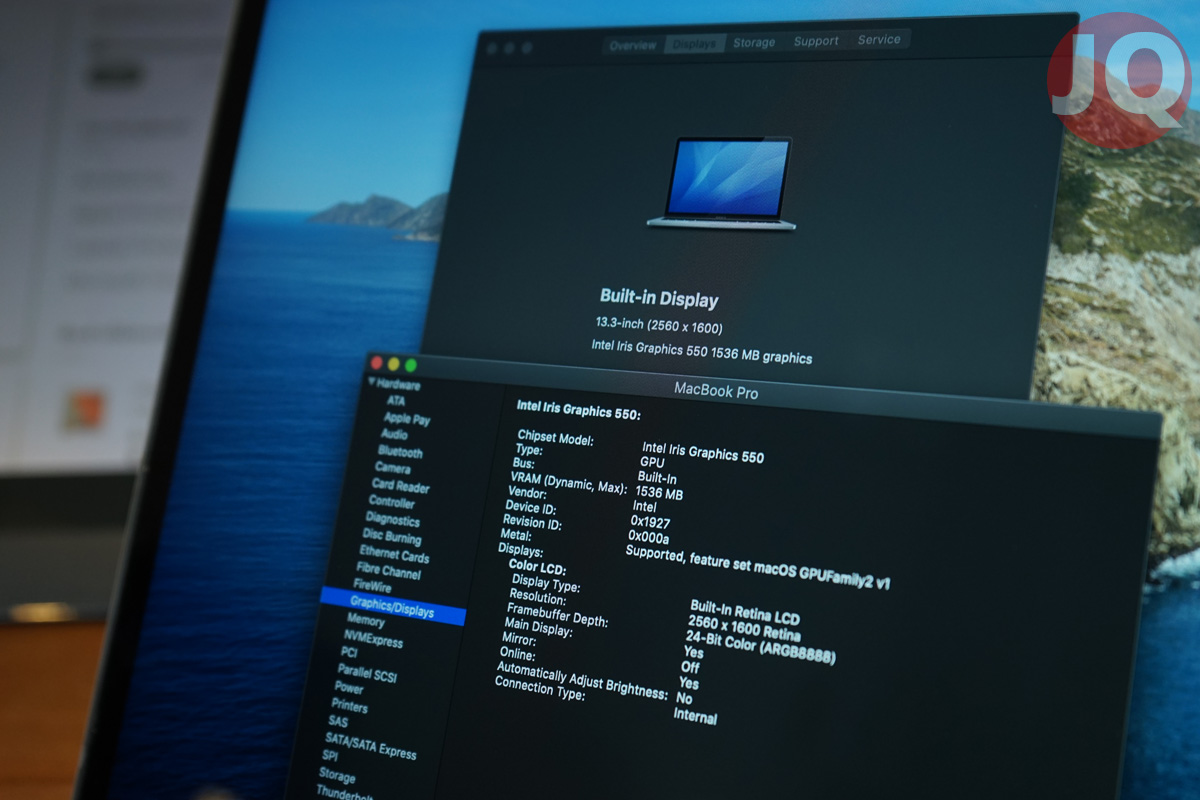
Task: Go to the Support tab
Action: point(816,41)
